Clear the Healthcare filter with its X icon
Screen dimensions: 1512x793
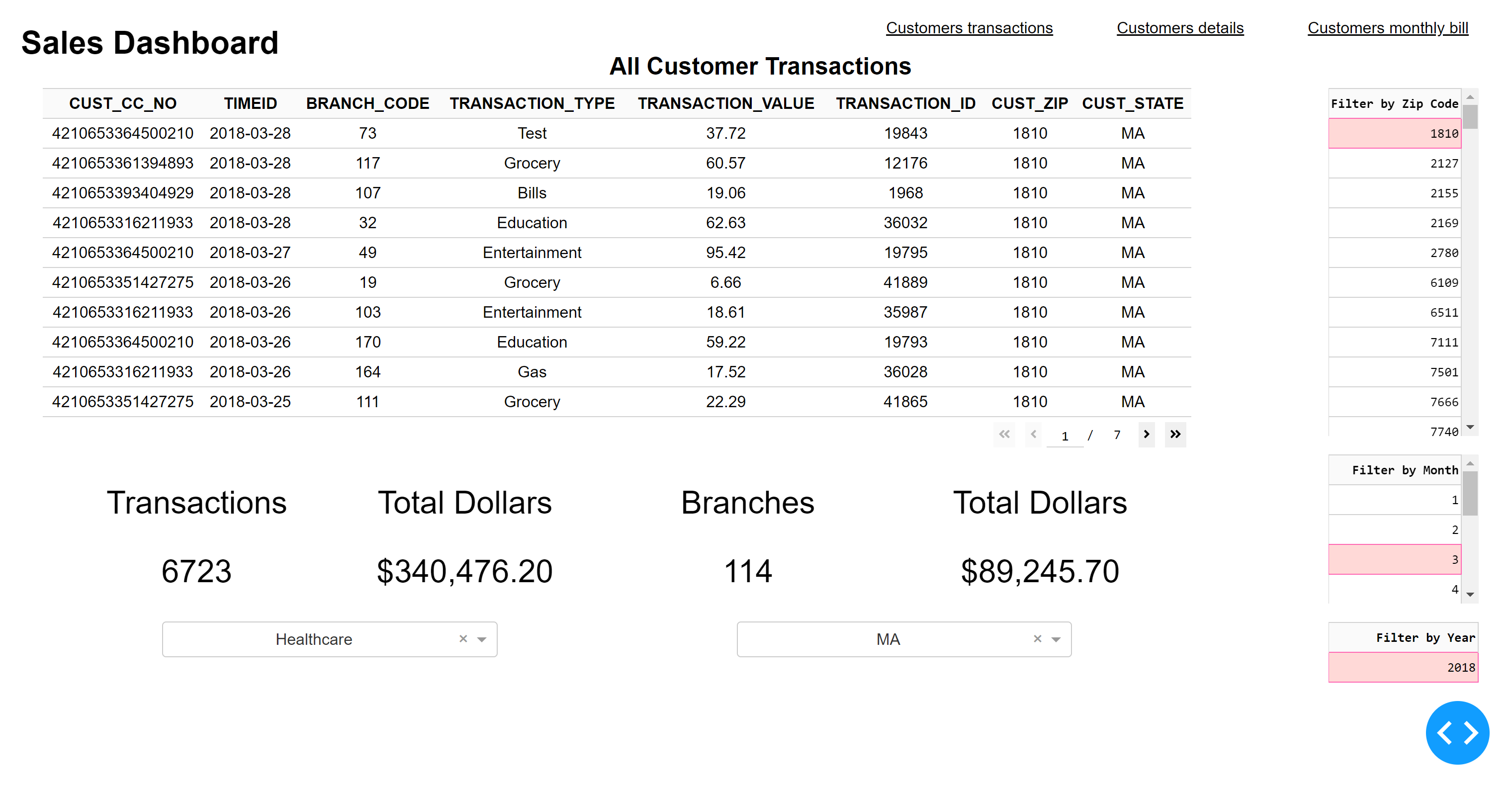click(463, 639)
